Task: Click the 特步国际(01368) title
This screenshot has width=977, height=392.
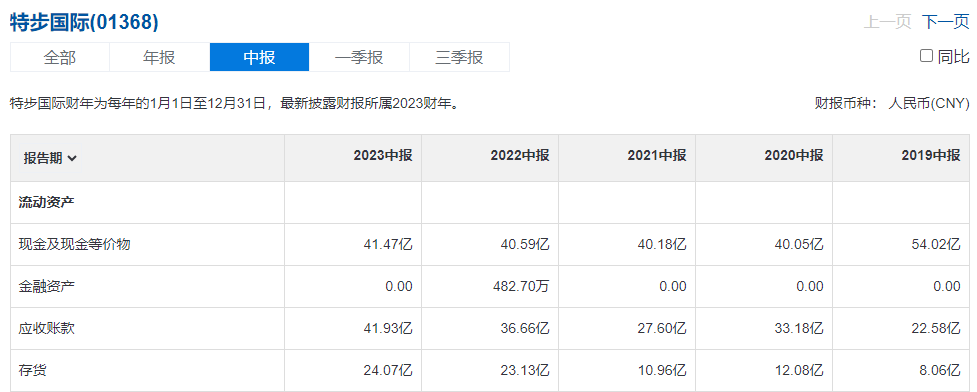Action: (x=84, y=22)
